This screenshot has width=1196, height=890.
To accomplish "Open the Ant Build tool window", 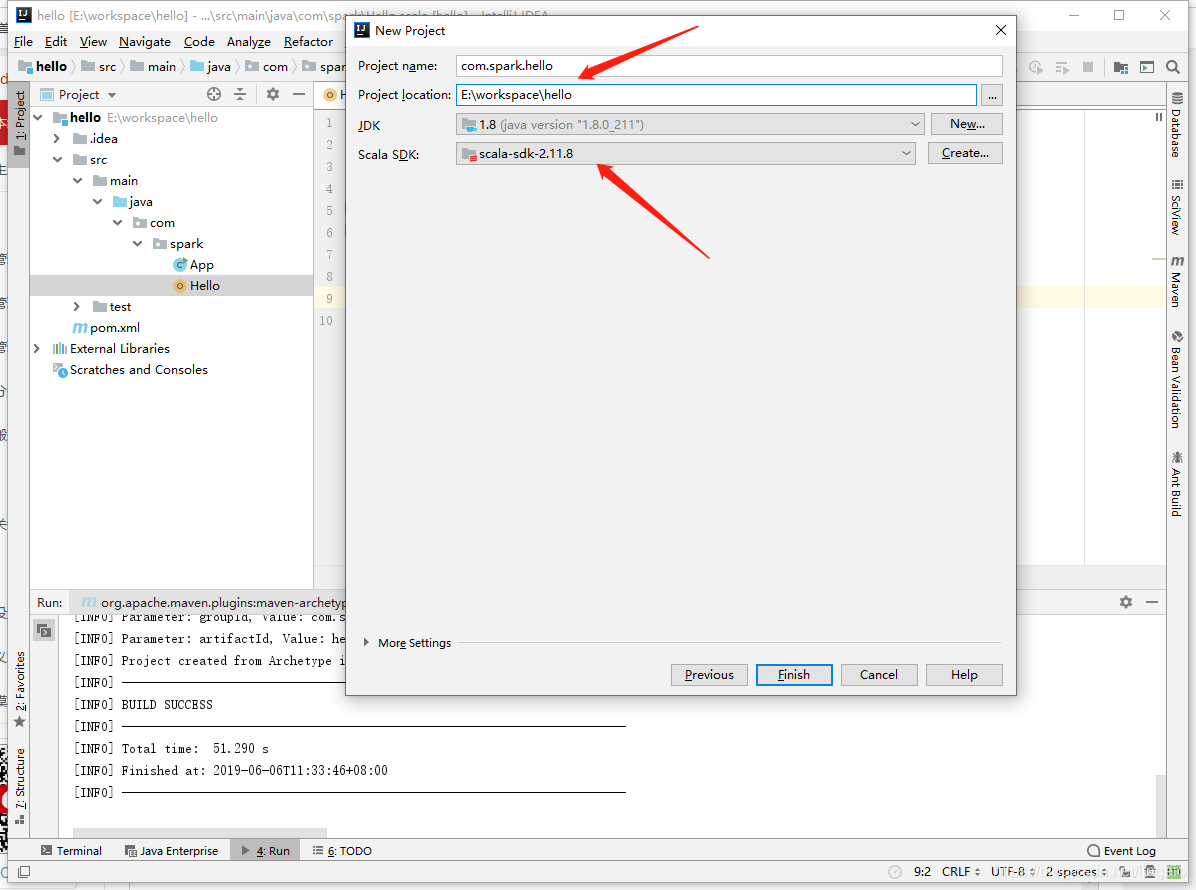I will click(x=1177, y=484).
